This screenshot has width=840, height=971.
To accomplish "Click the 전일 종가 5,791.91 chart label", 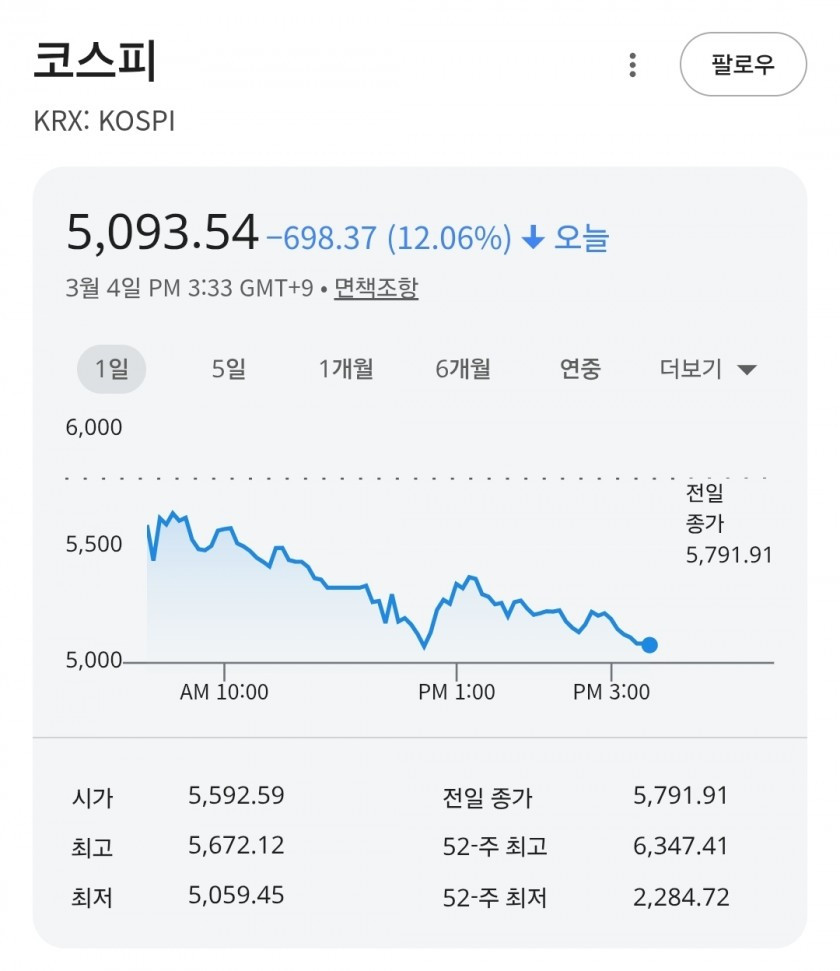I will (x=729, y=524).
